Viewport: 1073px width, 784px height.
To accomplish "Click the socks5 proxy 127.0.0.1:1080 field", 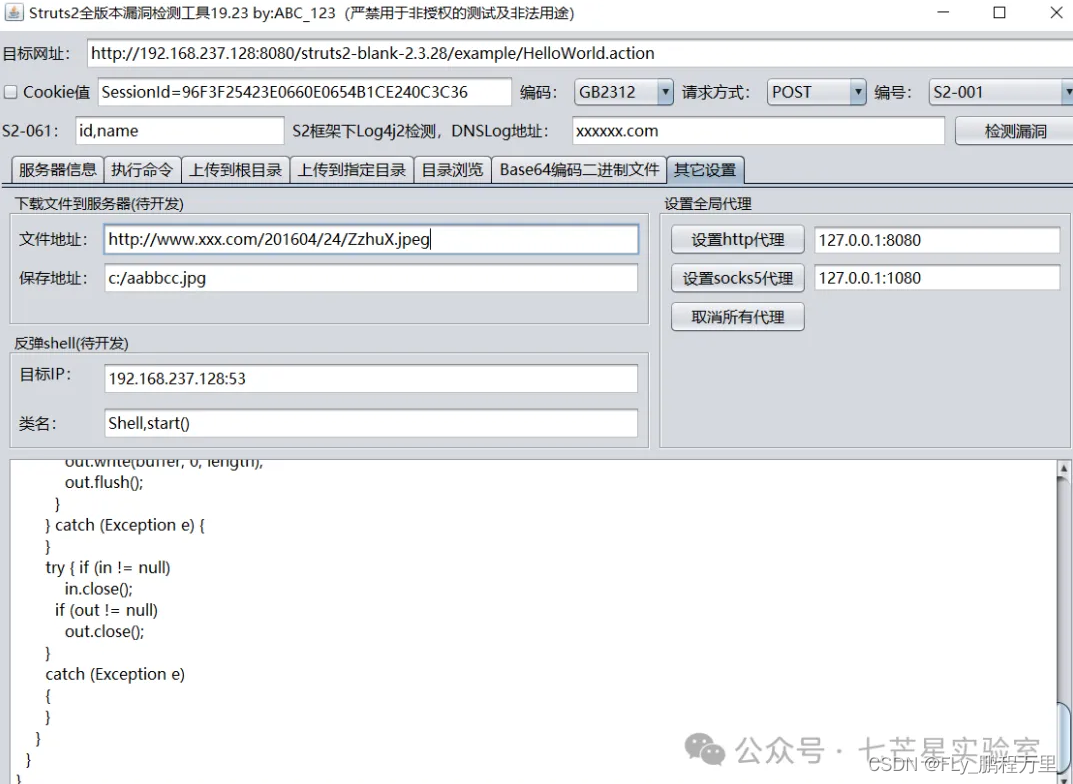I will click(x=937, y=278).
